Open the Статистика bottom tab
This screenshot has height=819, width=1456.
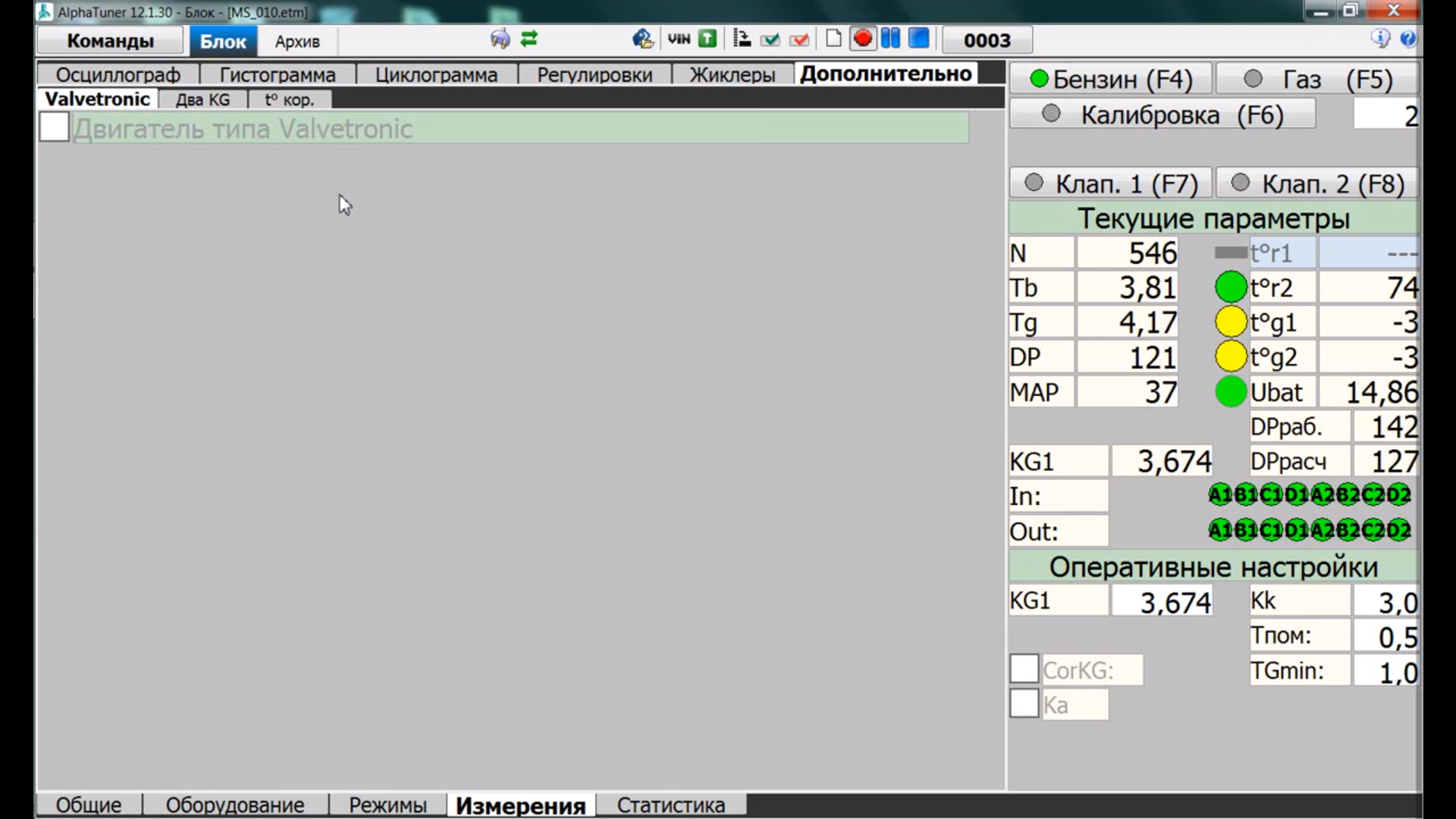point(670,805)
